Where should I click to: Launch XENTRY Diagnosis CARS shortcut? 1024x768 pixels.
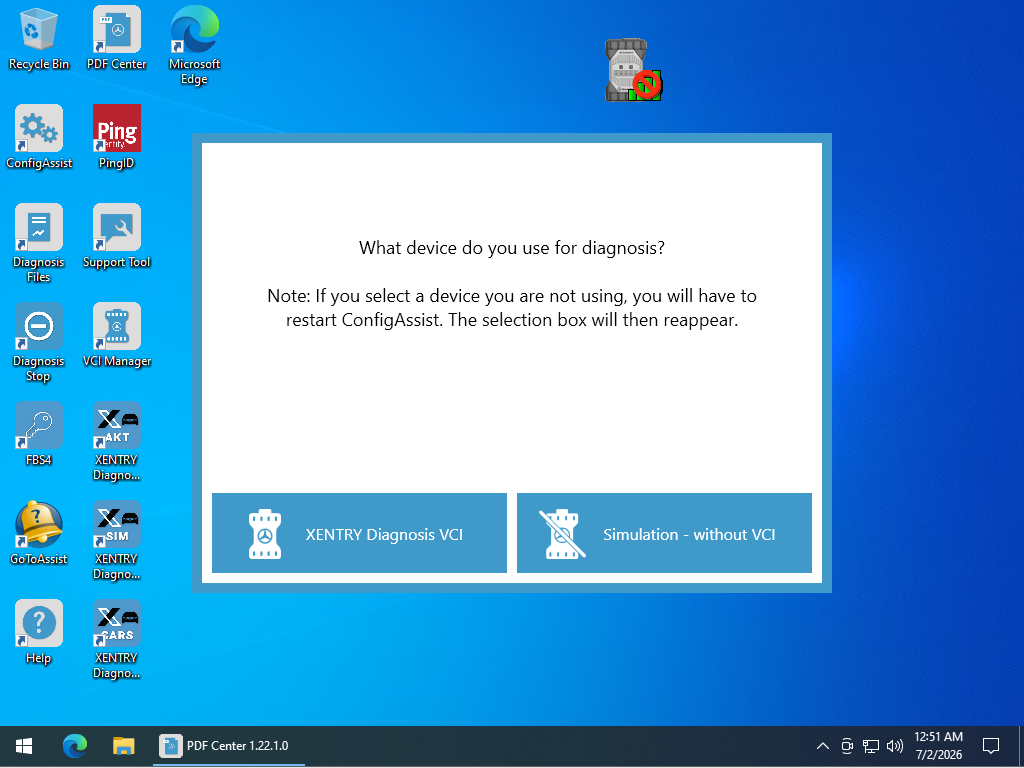pos(116,640)
